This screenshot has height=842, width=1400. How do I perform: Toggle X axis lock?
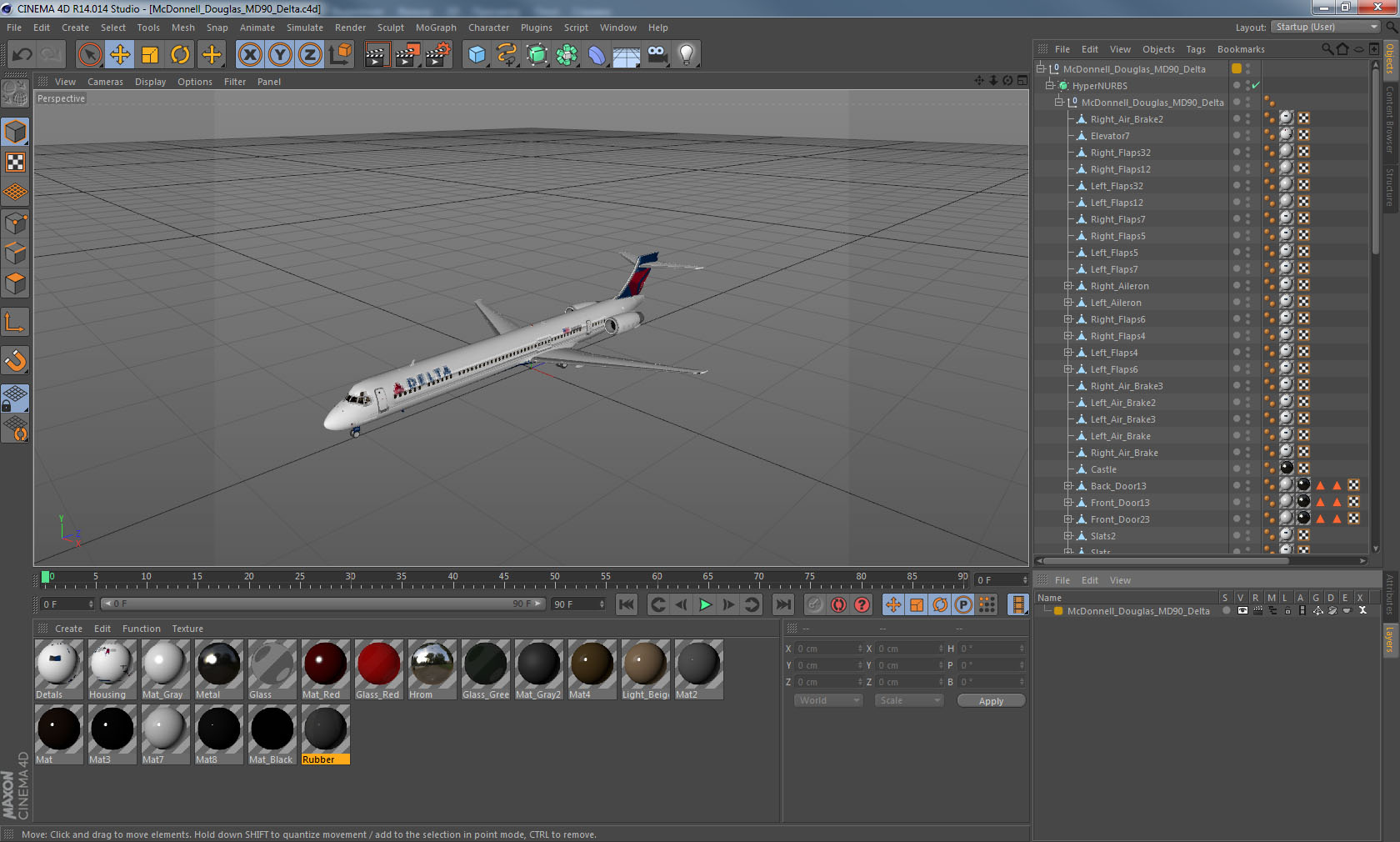click(x=250, y=55)
